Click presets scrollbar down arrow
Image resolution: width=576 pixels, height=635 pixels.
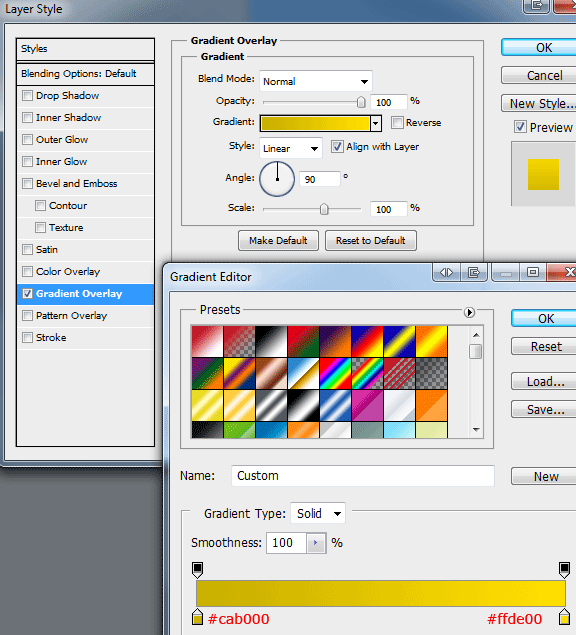pyautogui.click(x=476, y=430)
